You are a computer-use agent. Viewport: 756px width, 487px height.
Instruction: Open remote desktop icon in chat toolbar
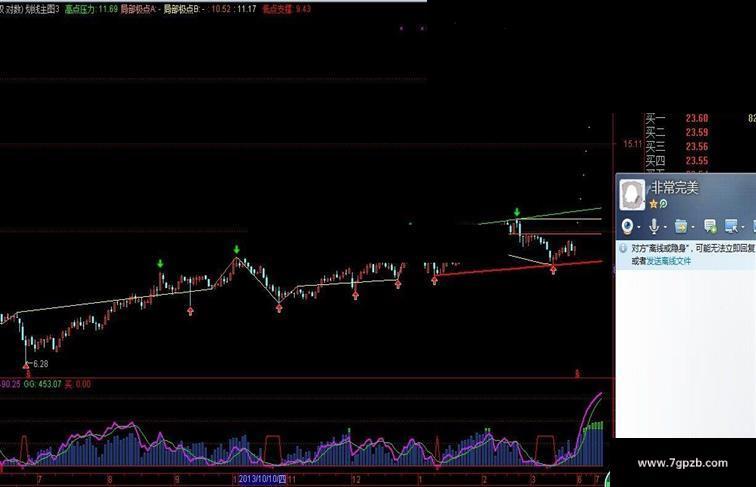[731, 226]
